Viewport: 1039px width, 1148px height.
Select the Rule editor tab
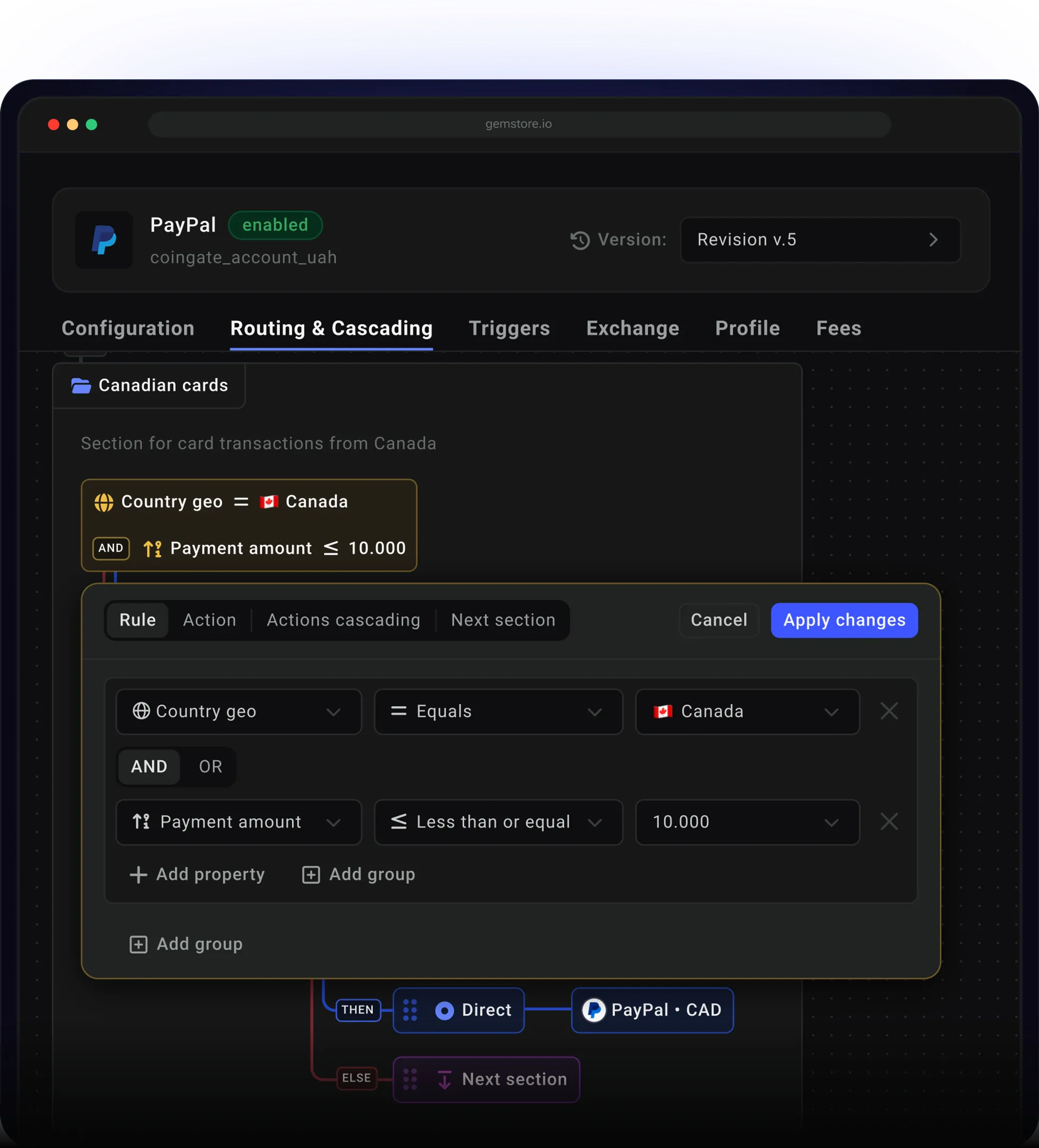tap(137, 620)
